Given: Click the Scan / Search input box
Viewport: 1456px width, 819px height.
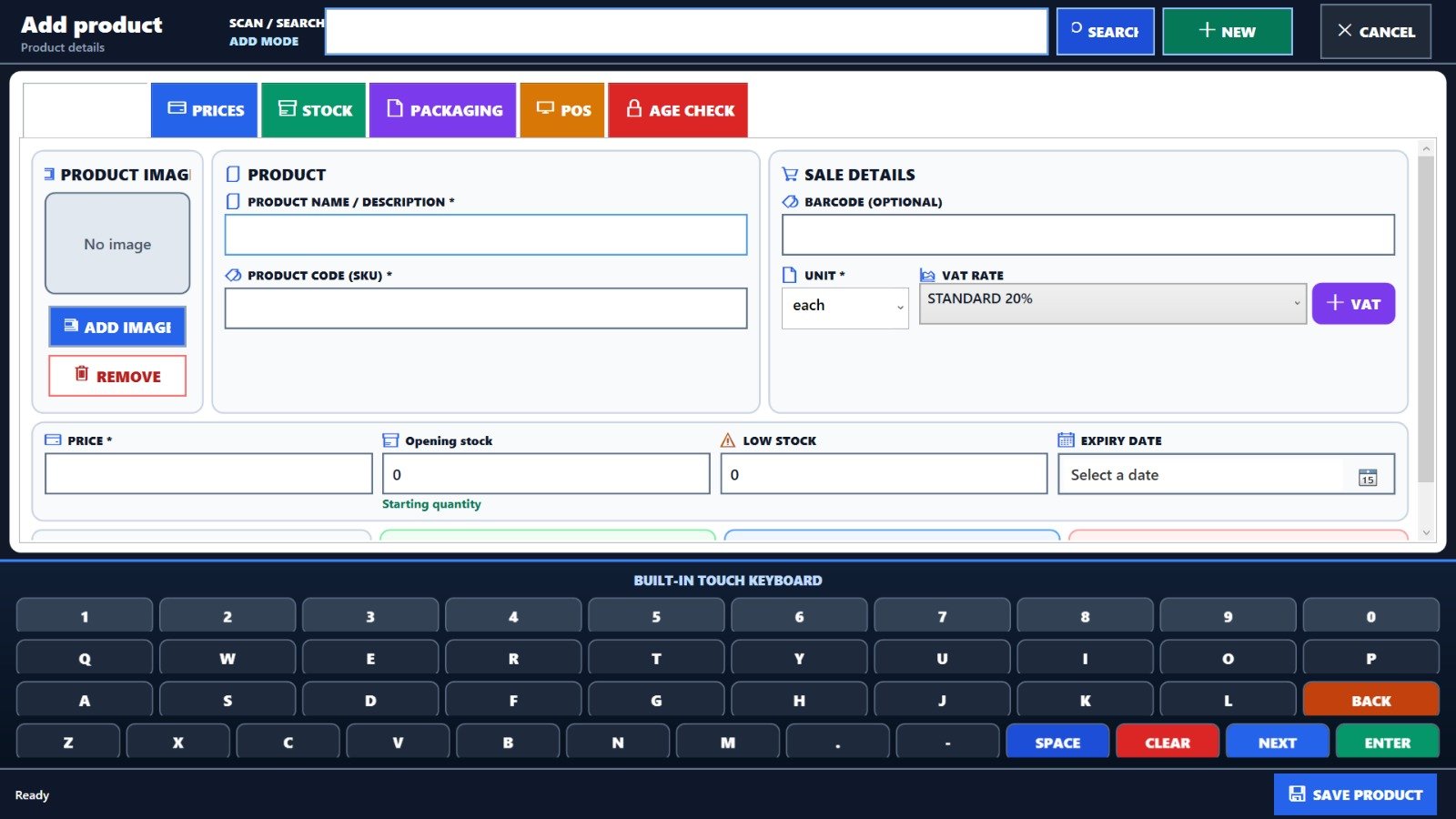Looking at the screenshot, I should [x=687, y=32].
